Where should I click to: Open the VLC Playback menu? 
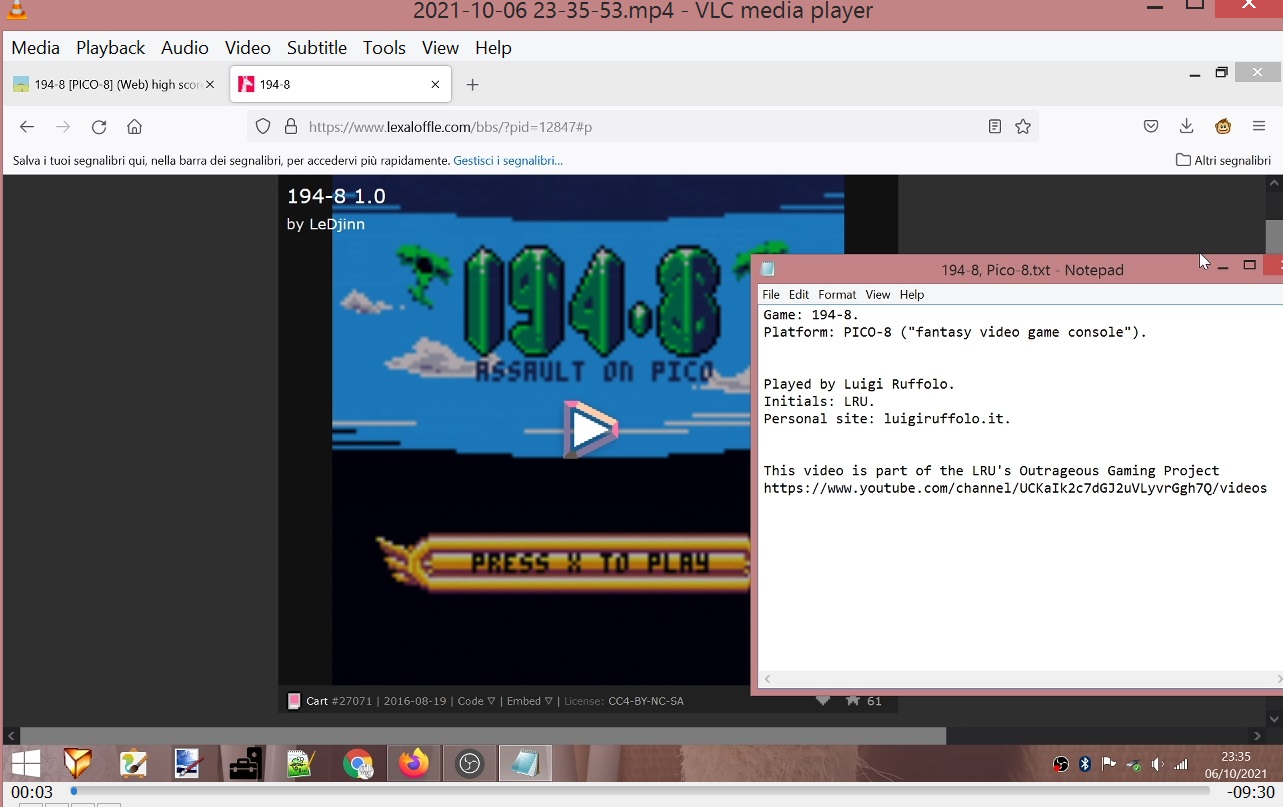(x=110, y=47)
